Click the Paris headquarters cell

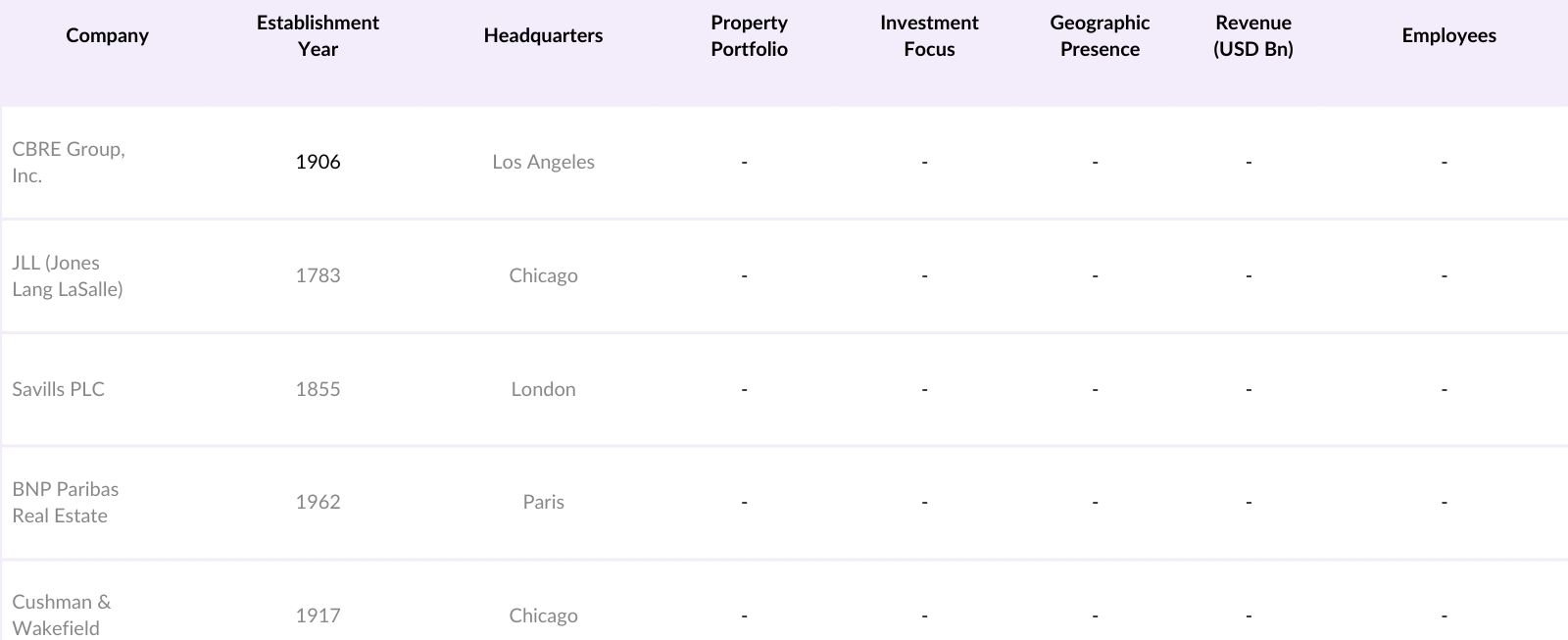pos(543,502)
